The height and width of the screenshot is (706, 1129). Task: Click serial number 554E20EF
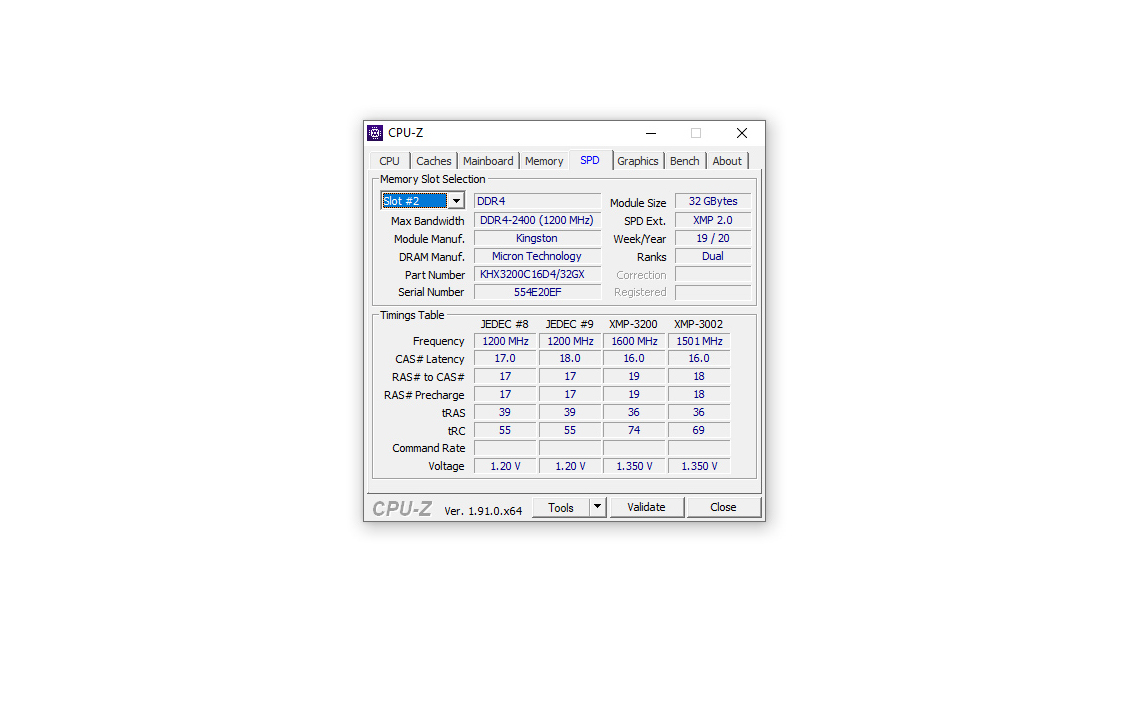[x=537, y=292]
